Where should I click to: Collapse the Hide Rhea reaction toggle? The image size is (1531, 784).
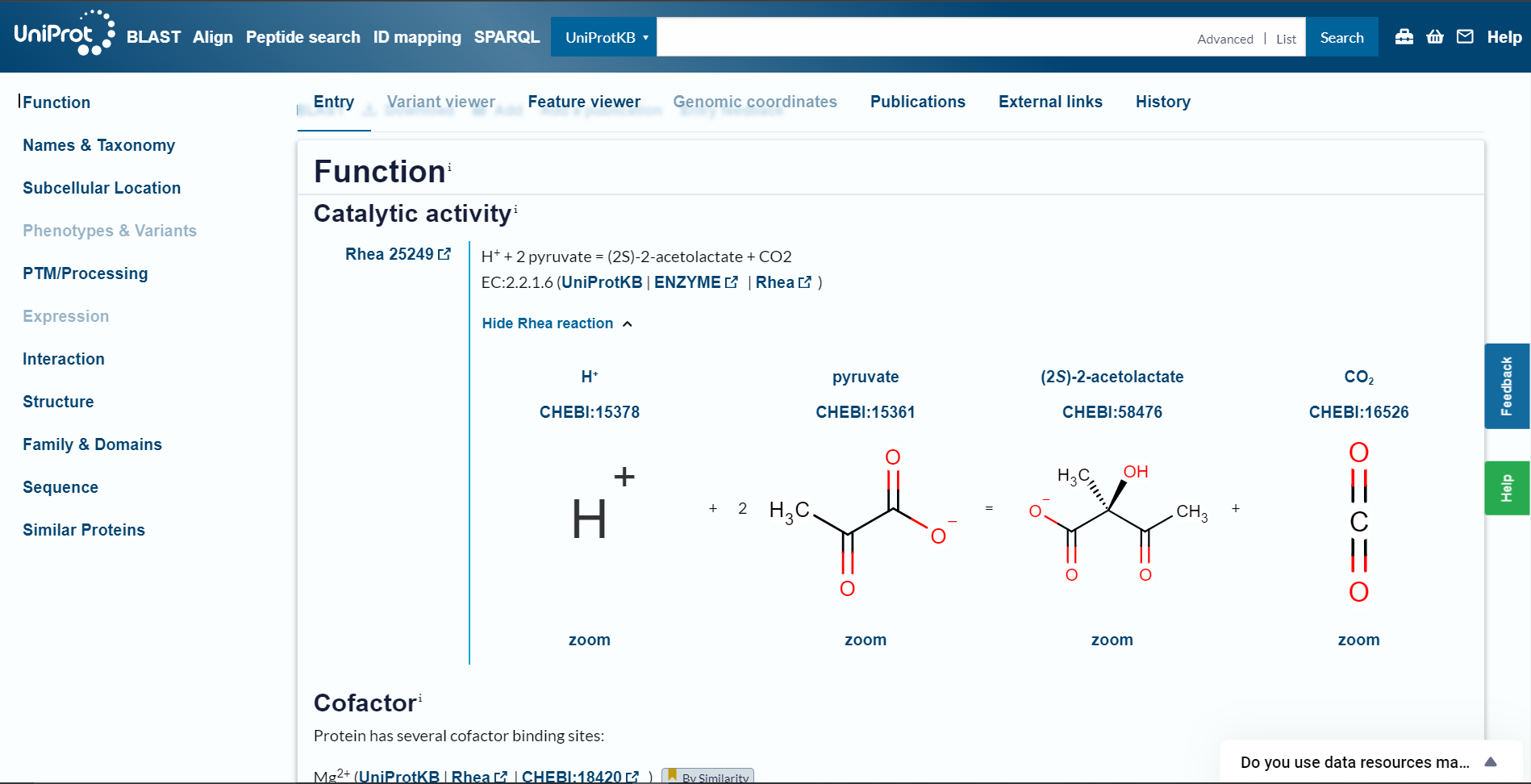click(x=557, y=323)
